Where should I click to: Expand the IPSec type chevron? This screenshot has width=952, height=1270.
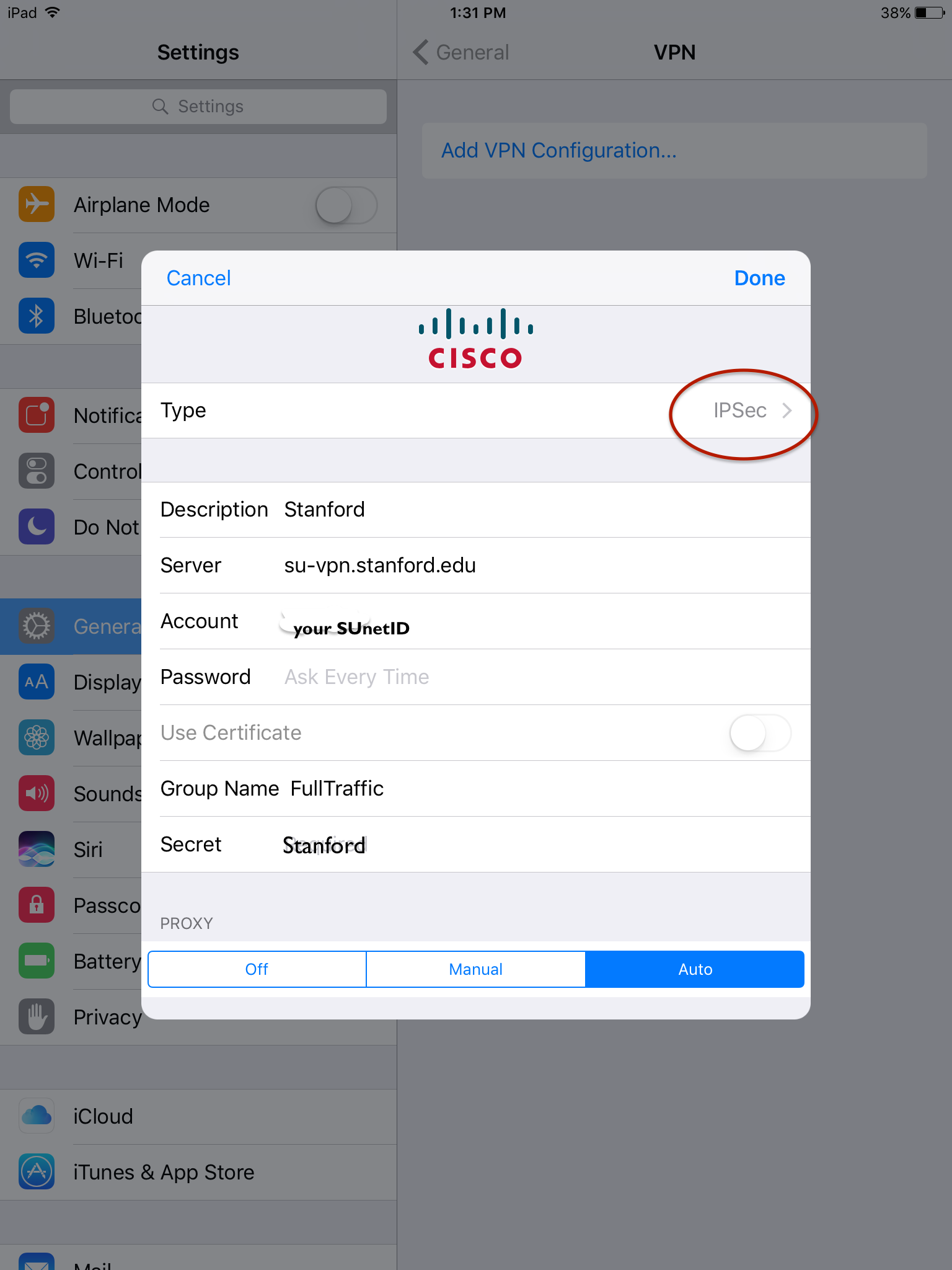[x=787, y=411]
